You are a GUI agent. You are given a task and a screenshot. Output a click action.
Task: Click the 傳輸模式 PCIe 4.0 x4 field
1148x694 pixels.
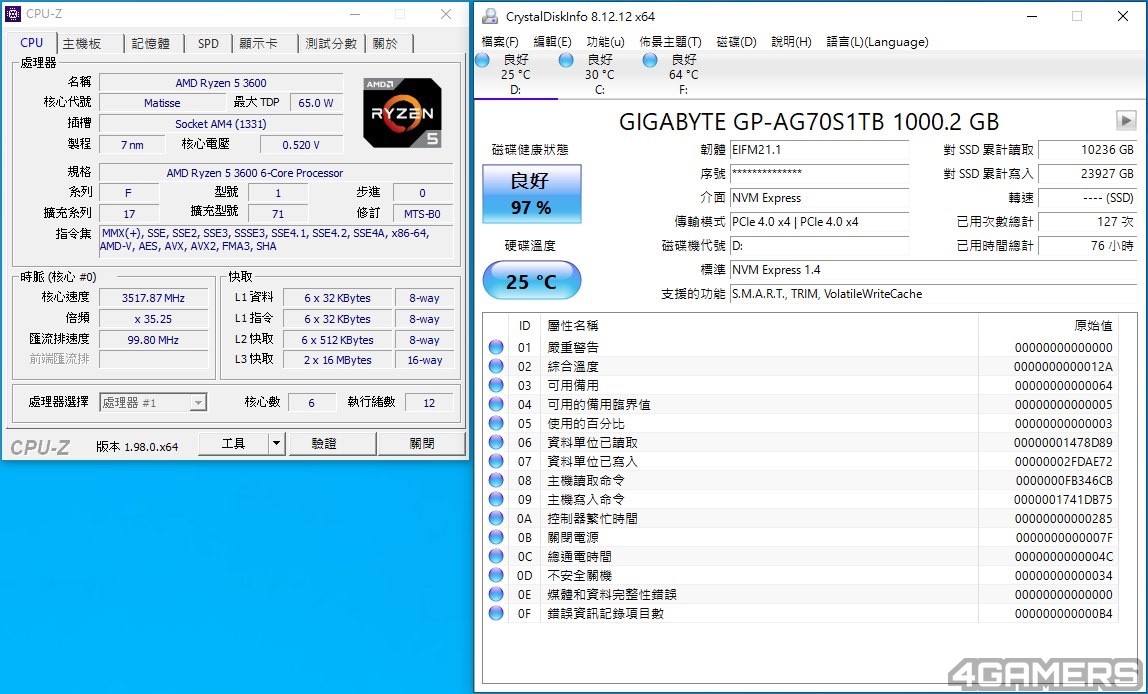[x=819, y=222]
